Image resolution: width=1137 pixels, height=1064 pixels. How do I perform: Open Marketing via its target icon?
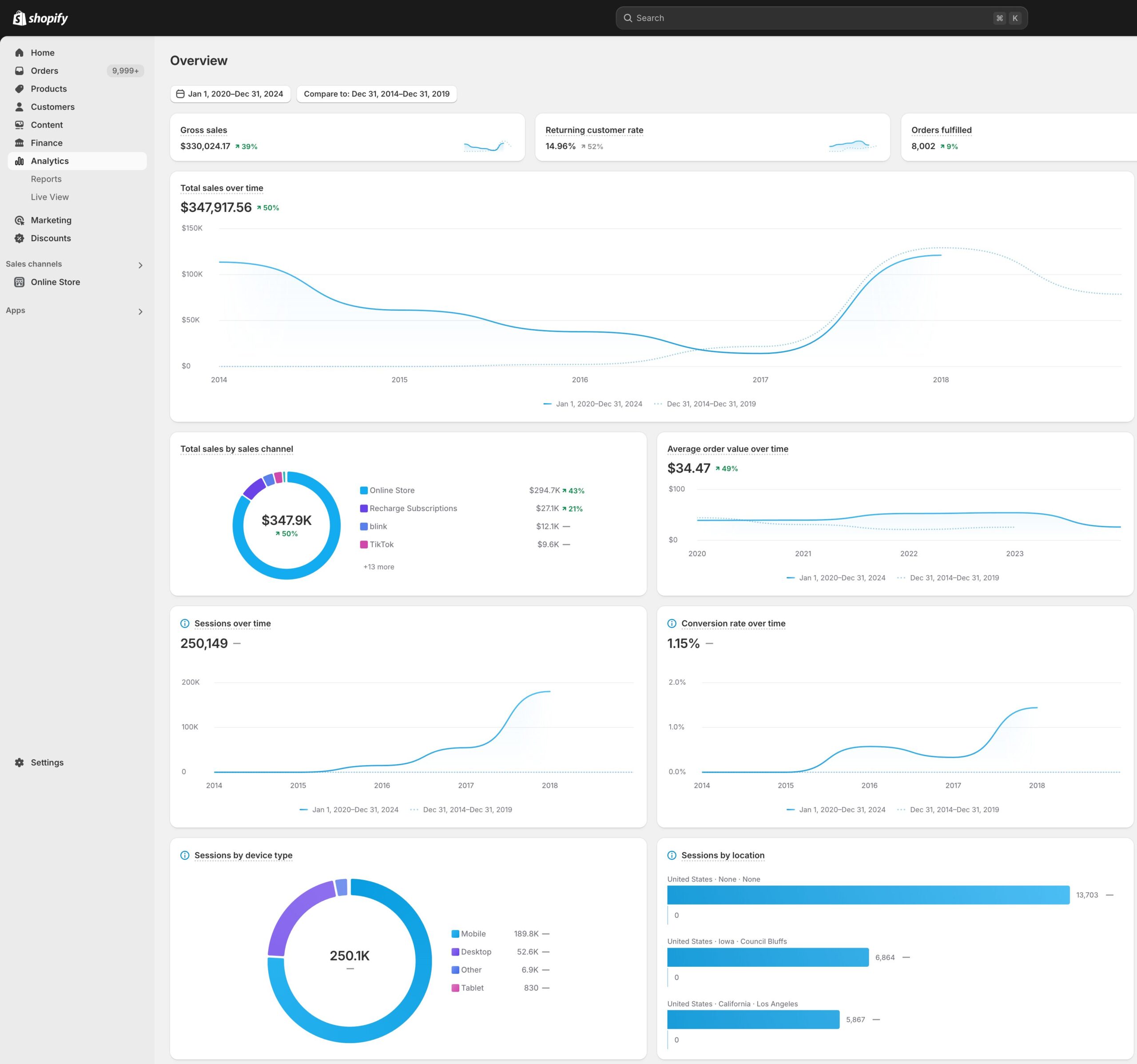tap(20, 220)
